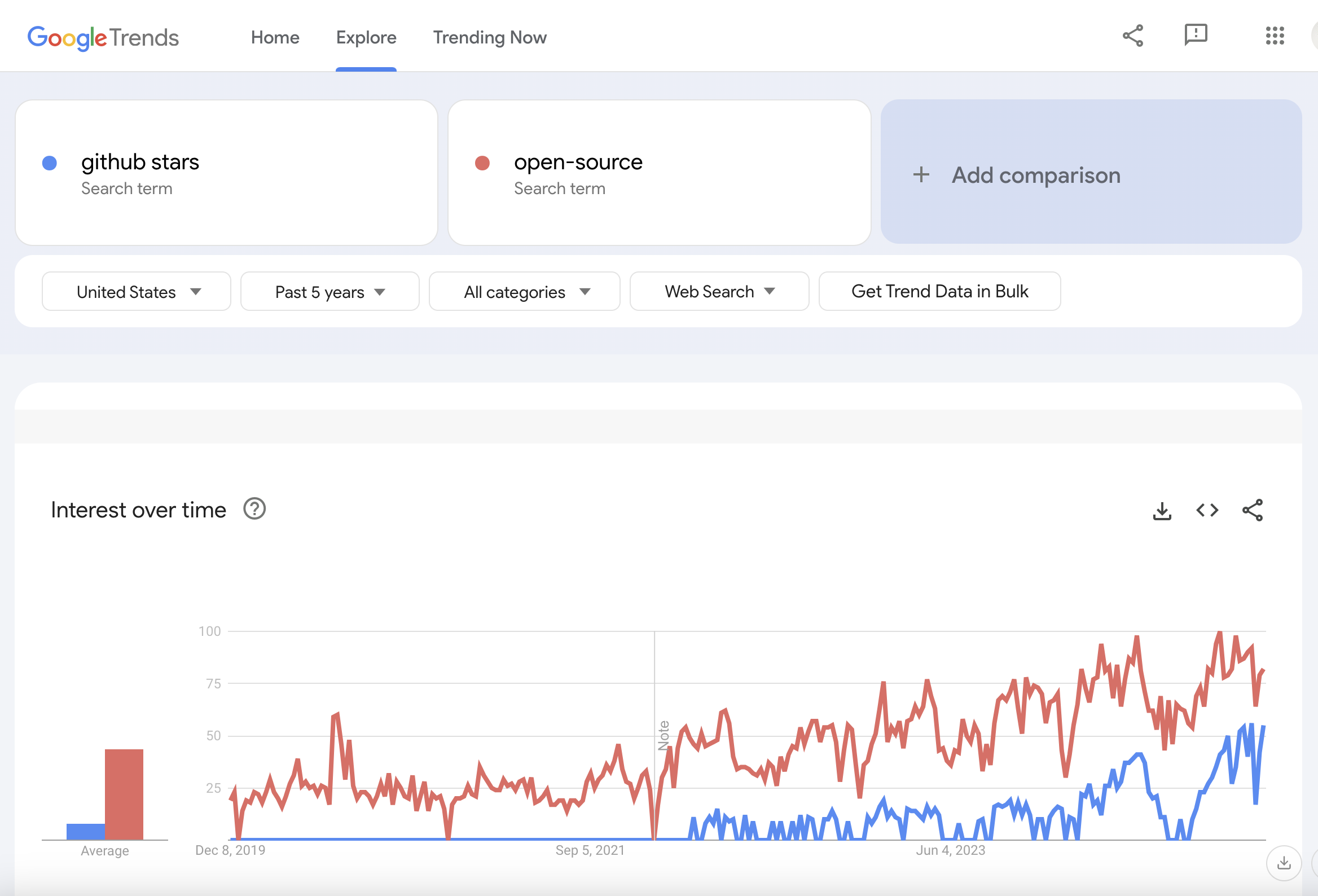This screenshot has height=896, width=1318.
Task: Share the Interest over time chart
Action: click(1252, 511)
